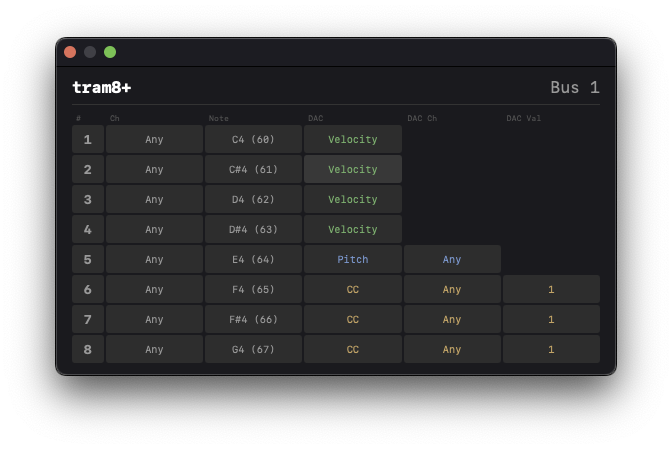672x449 pixels.
Task: Open Ch dropdown for row 7
Action: click(x=154, y=319)
